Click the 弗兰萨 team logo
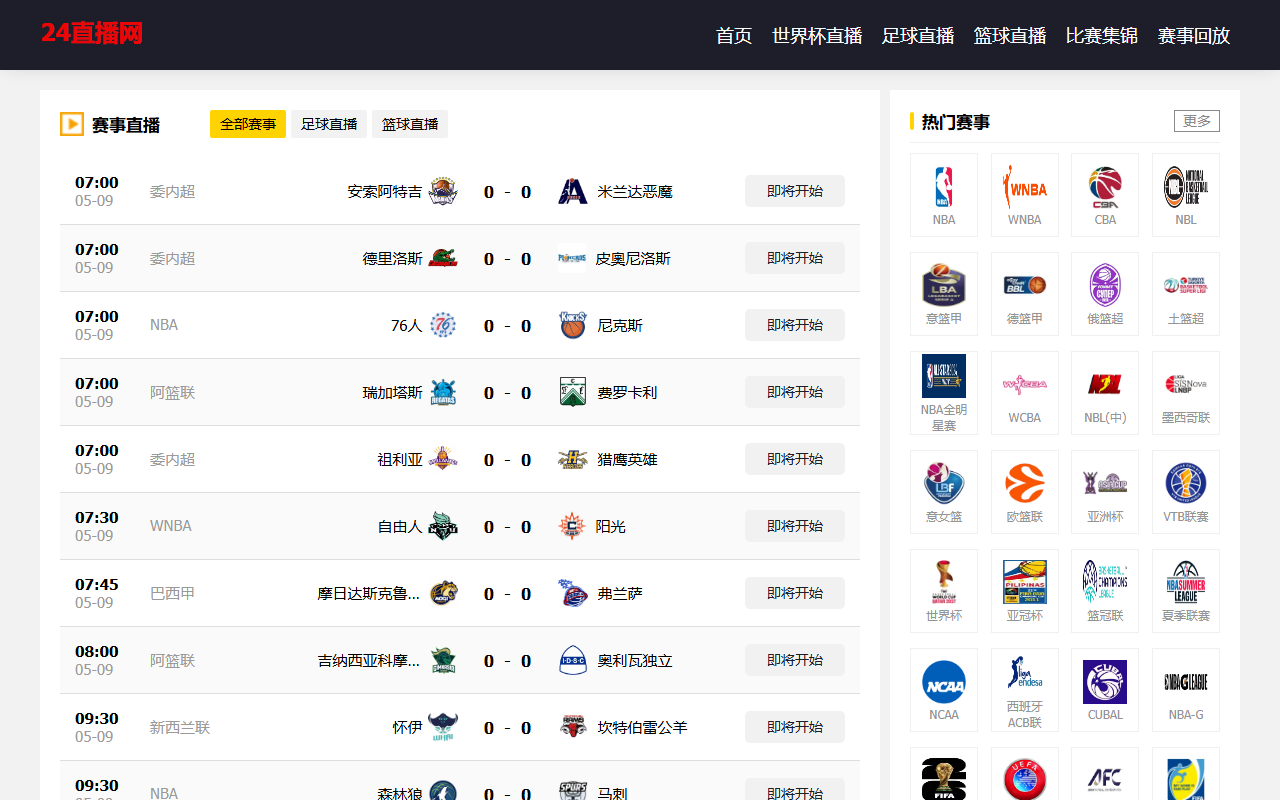Image resolution: width=1280 pixels, height=800 pixels. coord(573,593)
